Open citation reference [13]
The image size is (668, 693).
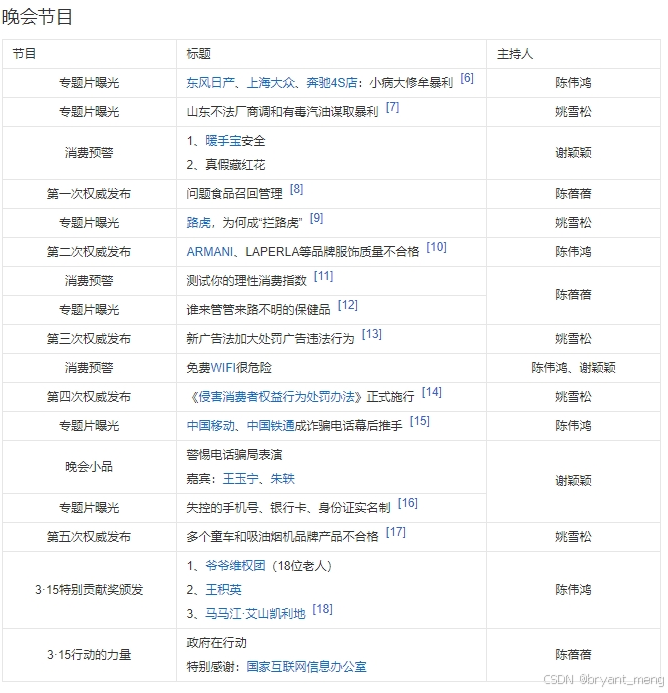371,334
